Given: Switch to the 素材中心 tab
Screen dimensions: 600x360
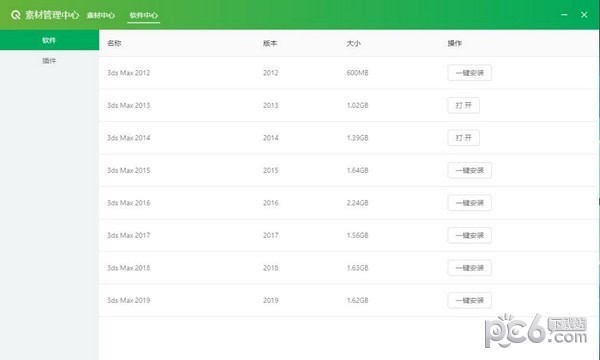Looking at the screenshot, I should point(101,15).
